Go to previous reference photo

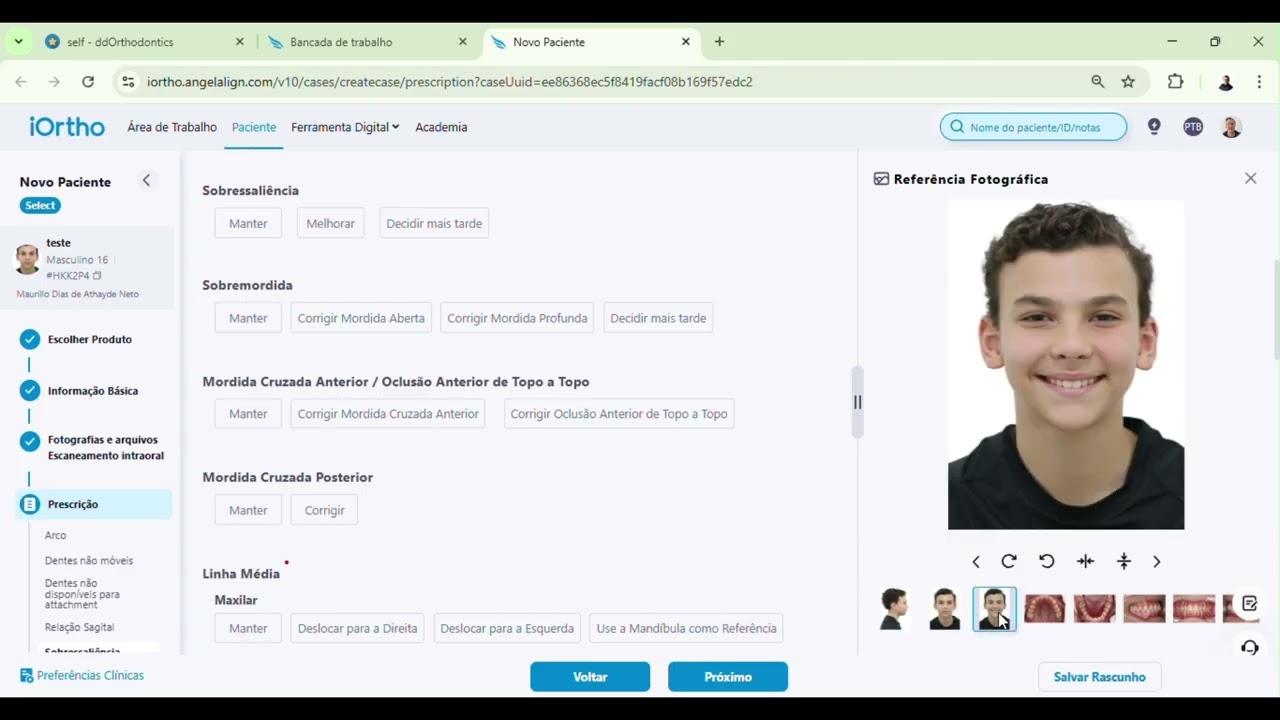click(976, 562)
